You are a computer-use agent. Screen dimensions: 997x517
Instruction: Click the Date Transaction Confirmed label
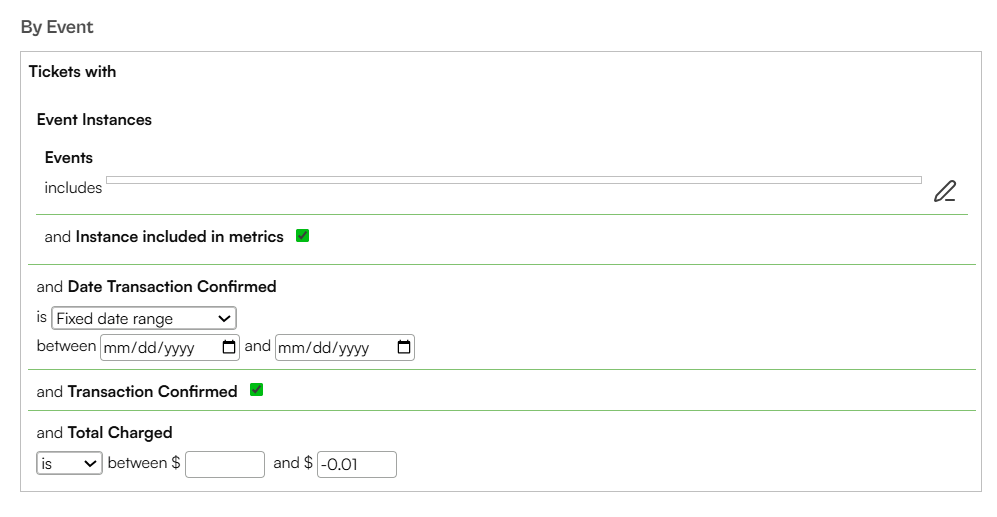pyautogui.click(x=172, y=287)
